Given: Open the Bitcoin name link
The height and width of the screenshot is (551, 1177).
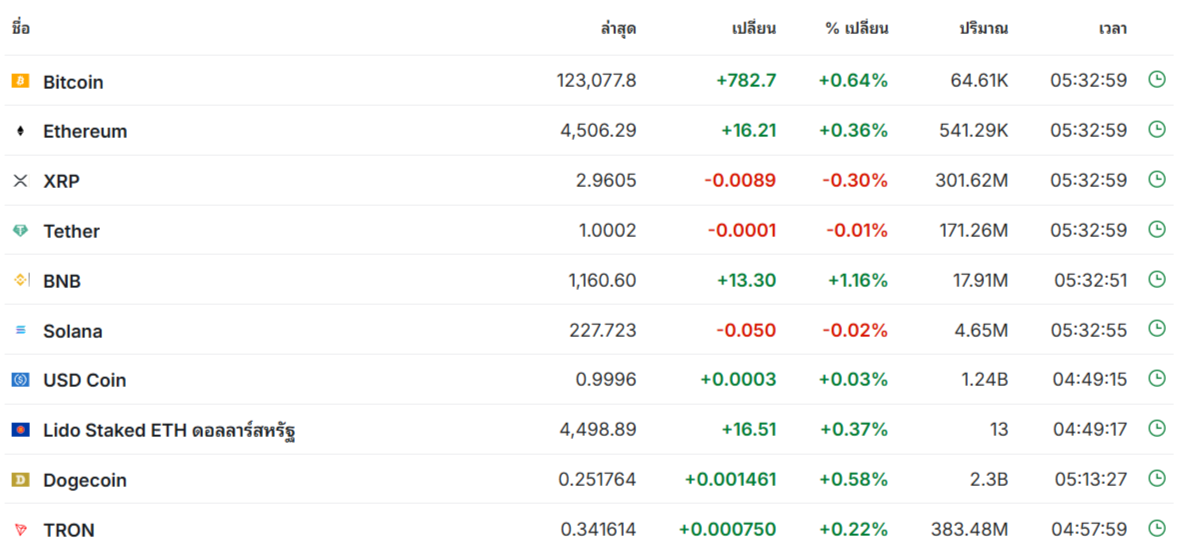Looking at the screenshot, I should 73,82.
